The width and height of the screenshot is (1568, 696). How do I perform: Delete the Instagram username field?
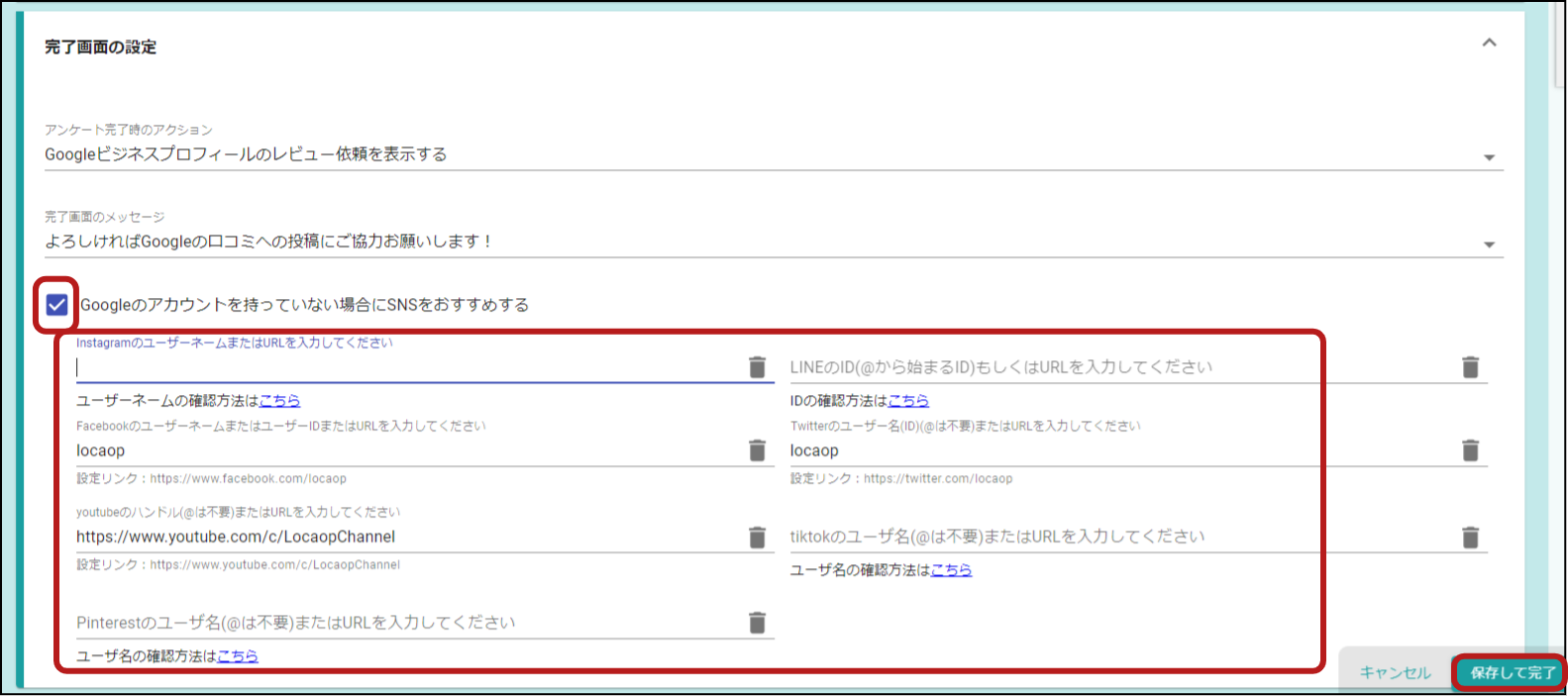coord(758,367)
